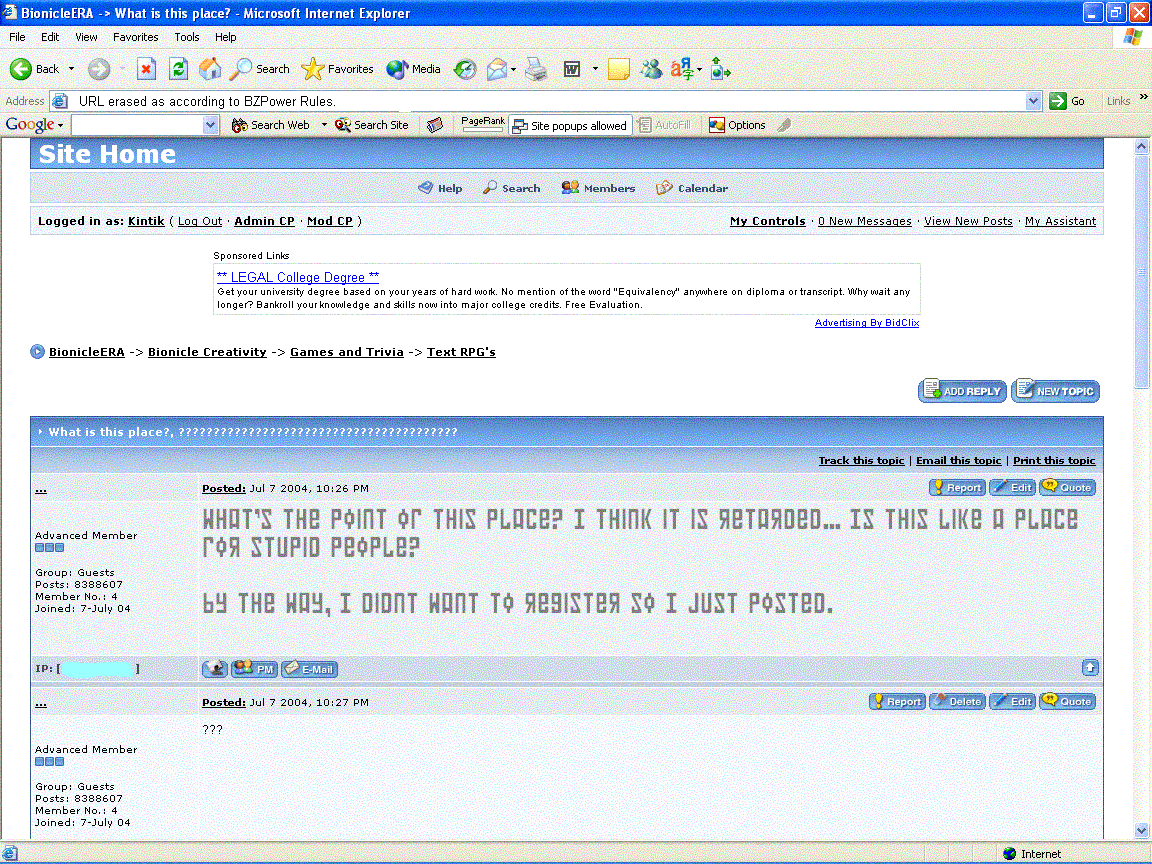Edit this page in Microsoft Word
1152x864 pixels.
572,68
